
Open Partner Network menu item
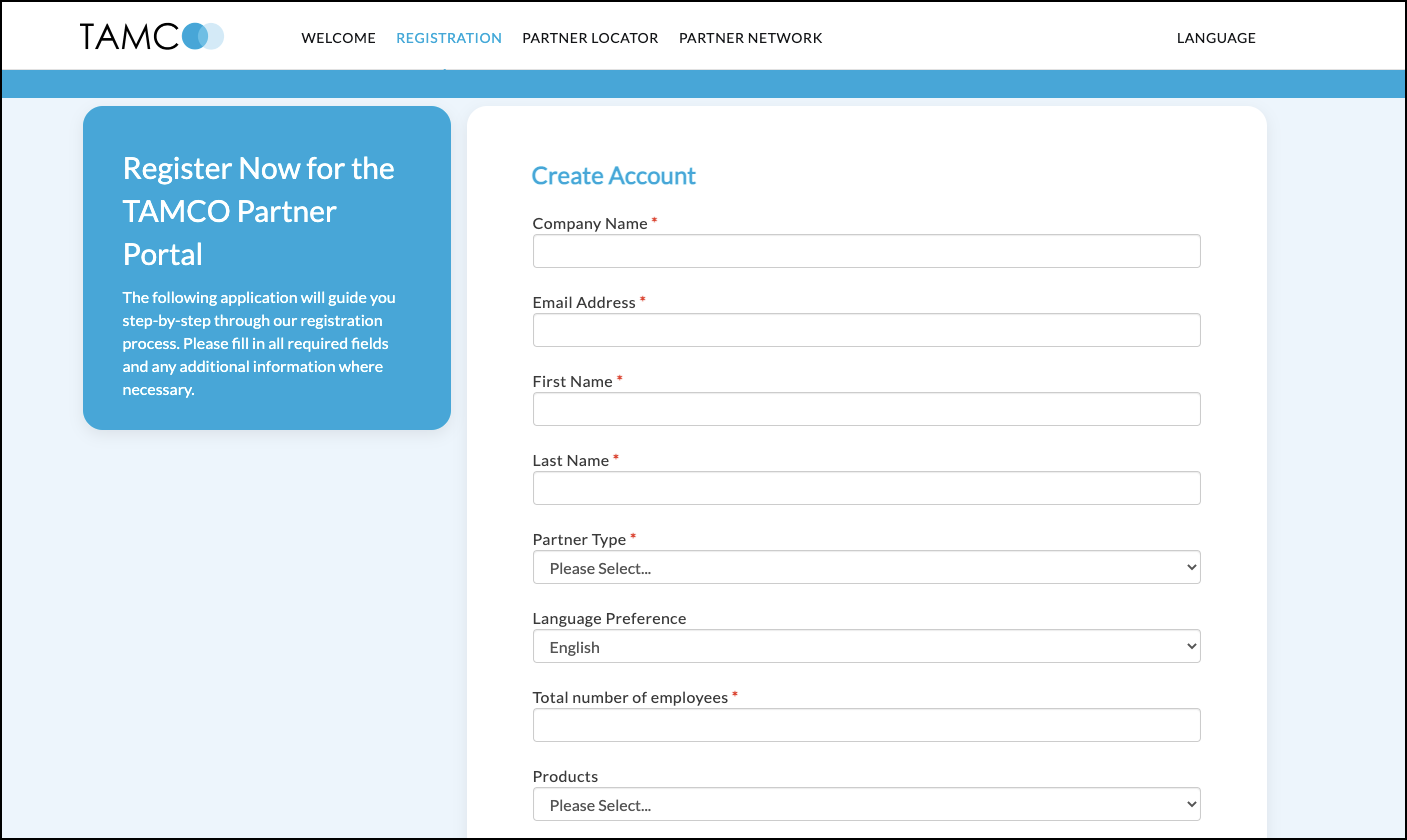(750, 38)
